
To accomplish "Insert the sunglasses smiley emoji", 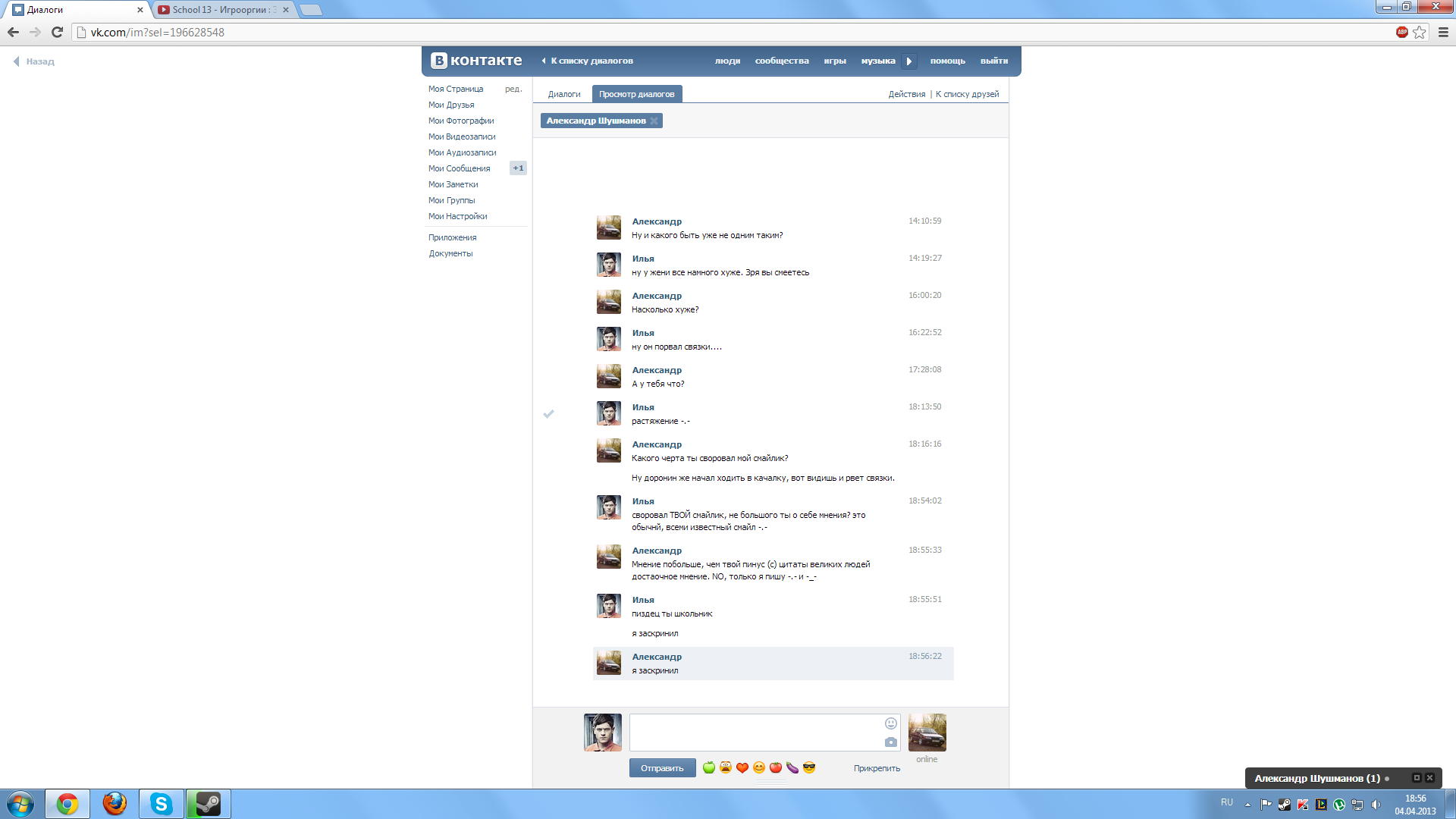I will coord(809,767).
